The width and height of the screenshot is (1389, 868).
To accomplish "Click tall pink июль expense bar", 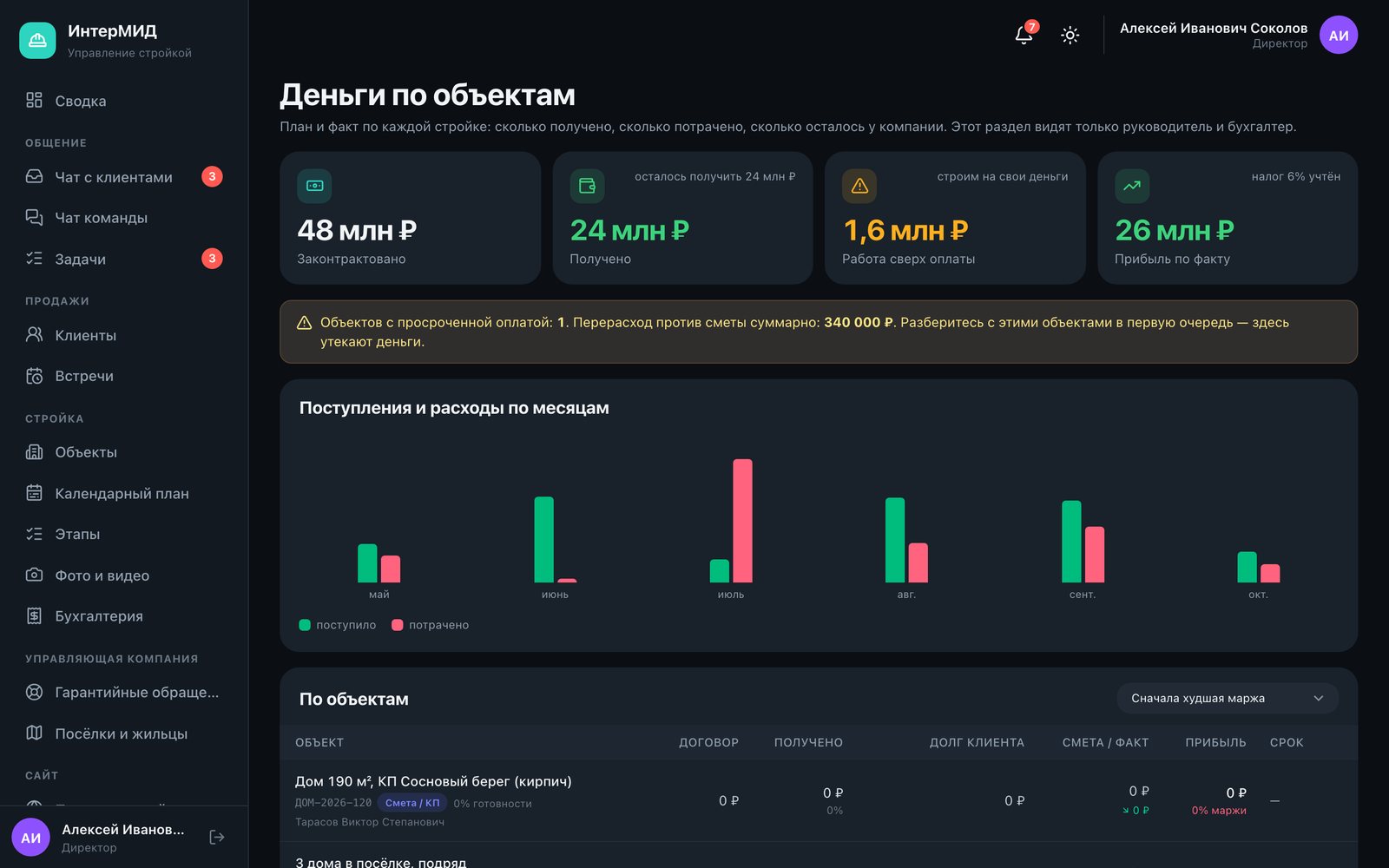I will (742, 521).
